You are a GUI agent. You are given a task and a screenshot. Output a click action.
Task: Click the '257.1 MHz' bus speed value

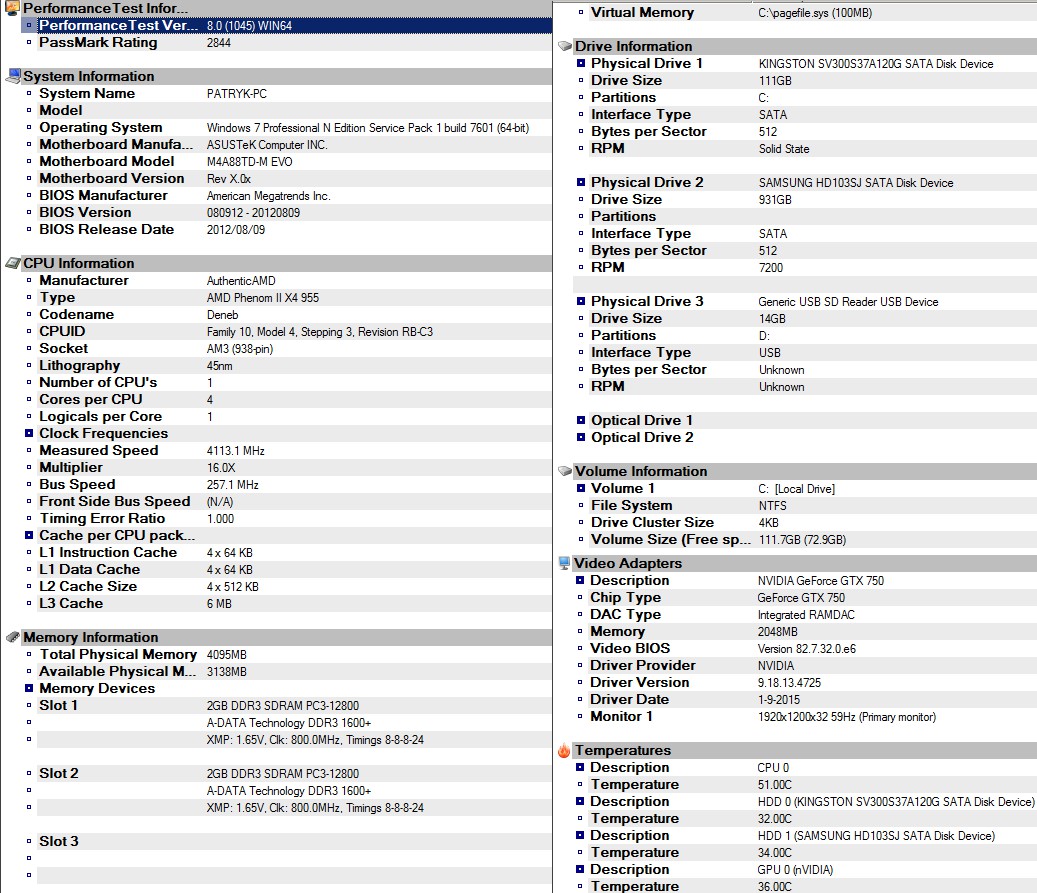click(232, 485)
